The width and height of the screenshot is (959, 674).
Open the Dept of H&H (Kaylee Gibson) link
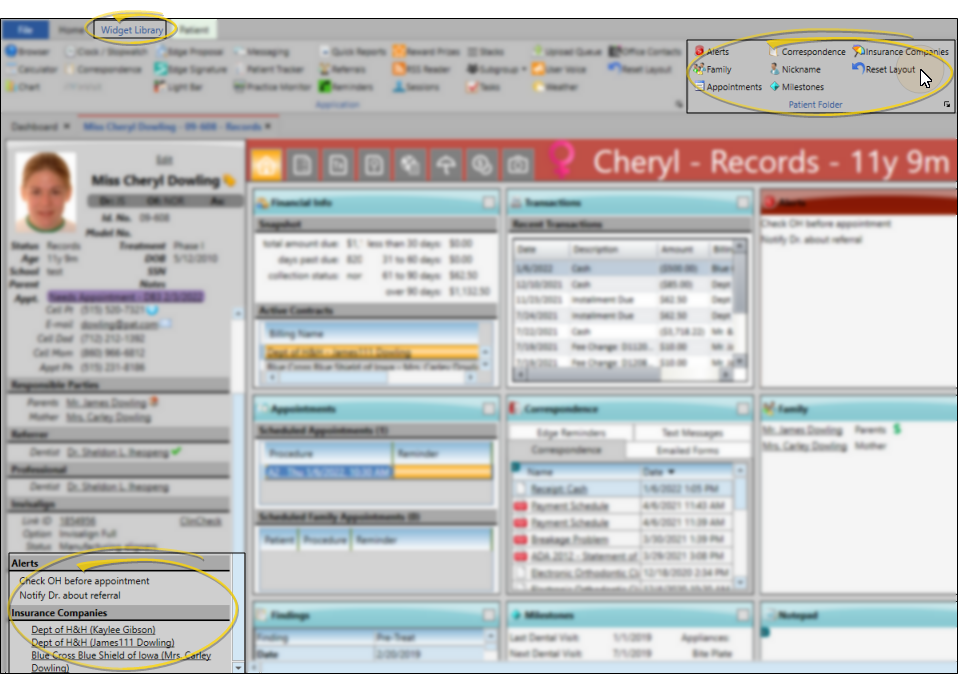(93, 630)
